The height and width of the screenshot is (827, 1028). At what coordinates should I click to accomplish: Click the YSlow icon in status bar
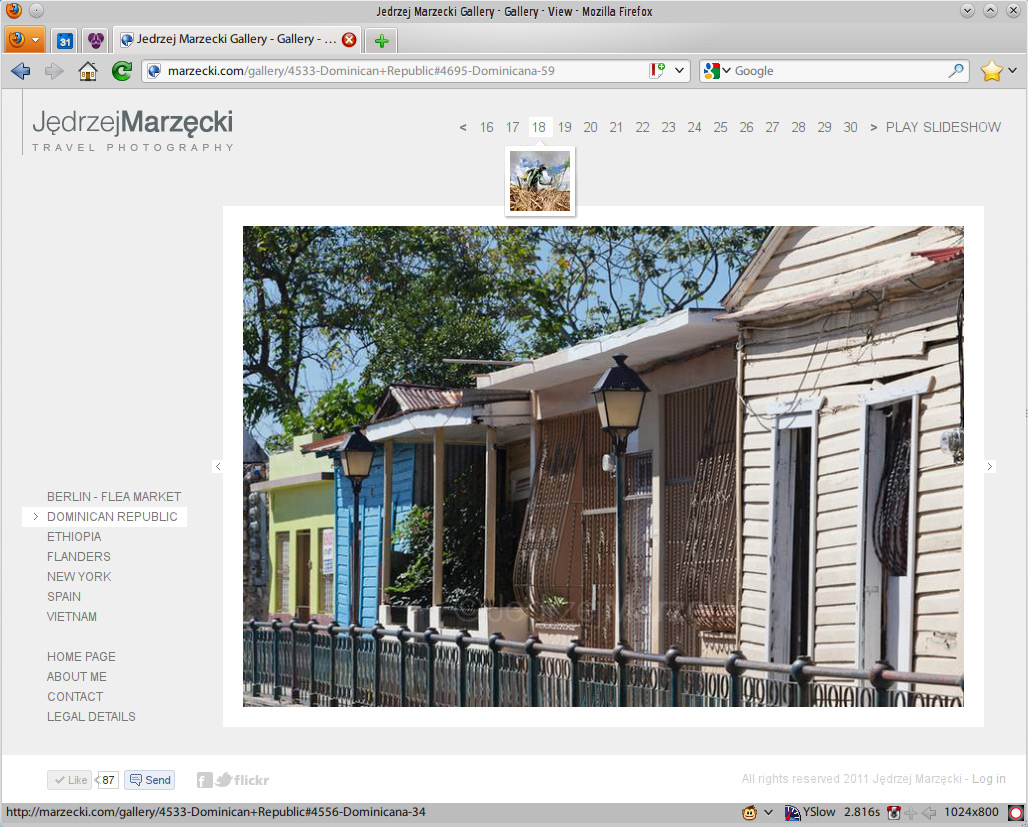pos(794,812)
